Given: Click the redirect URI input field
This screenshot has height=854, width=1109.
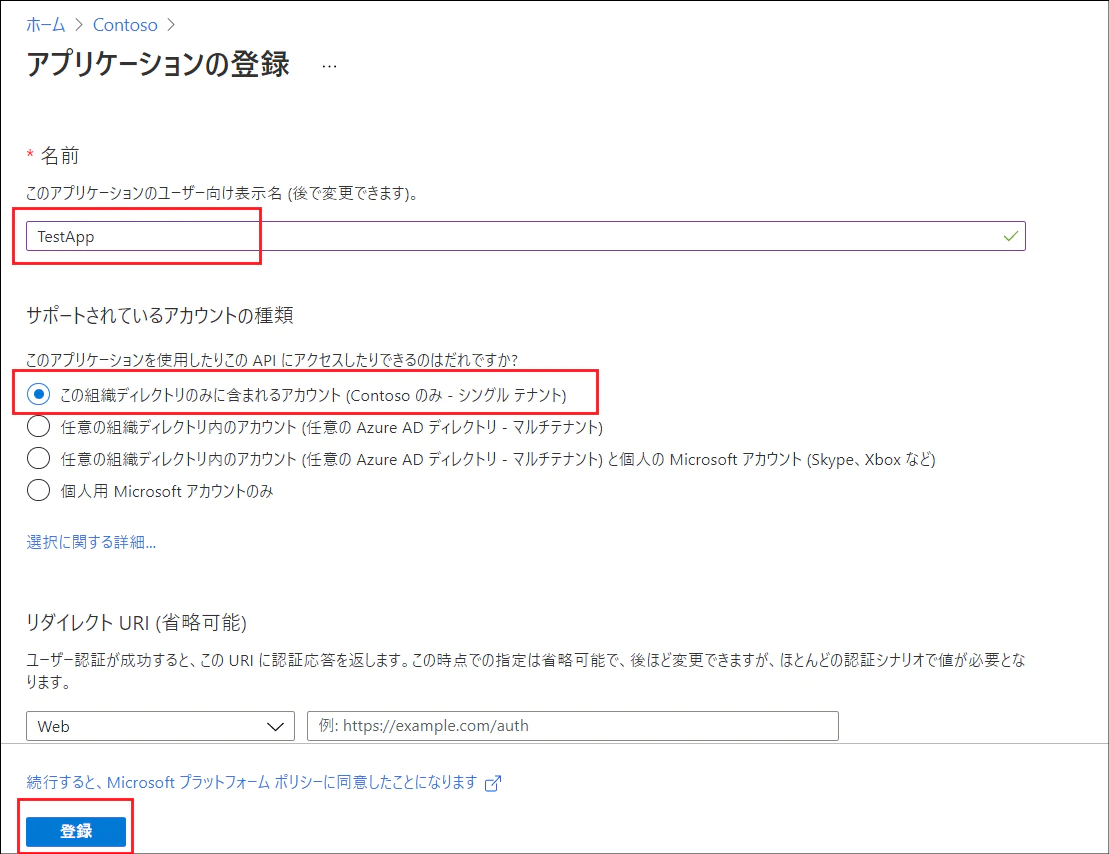Looking at the screenshot, I should pyautogui.click(x=573, y=726).
